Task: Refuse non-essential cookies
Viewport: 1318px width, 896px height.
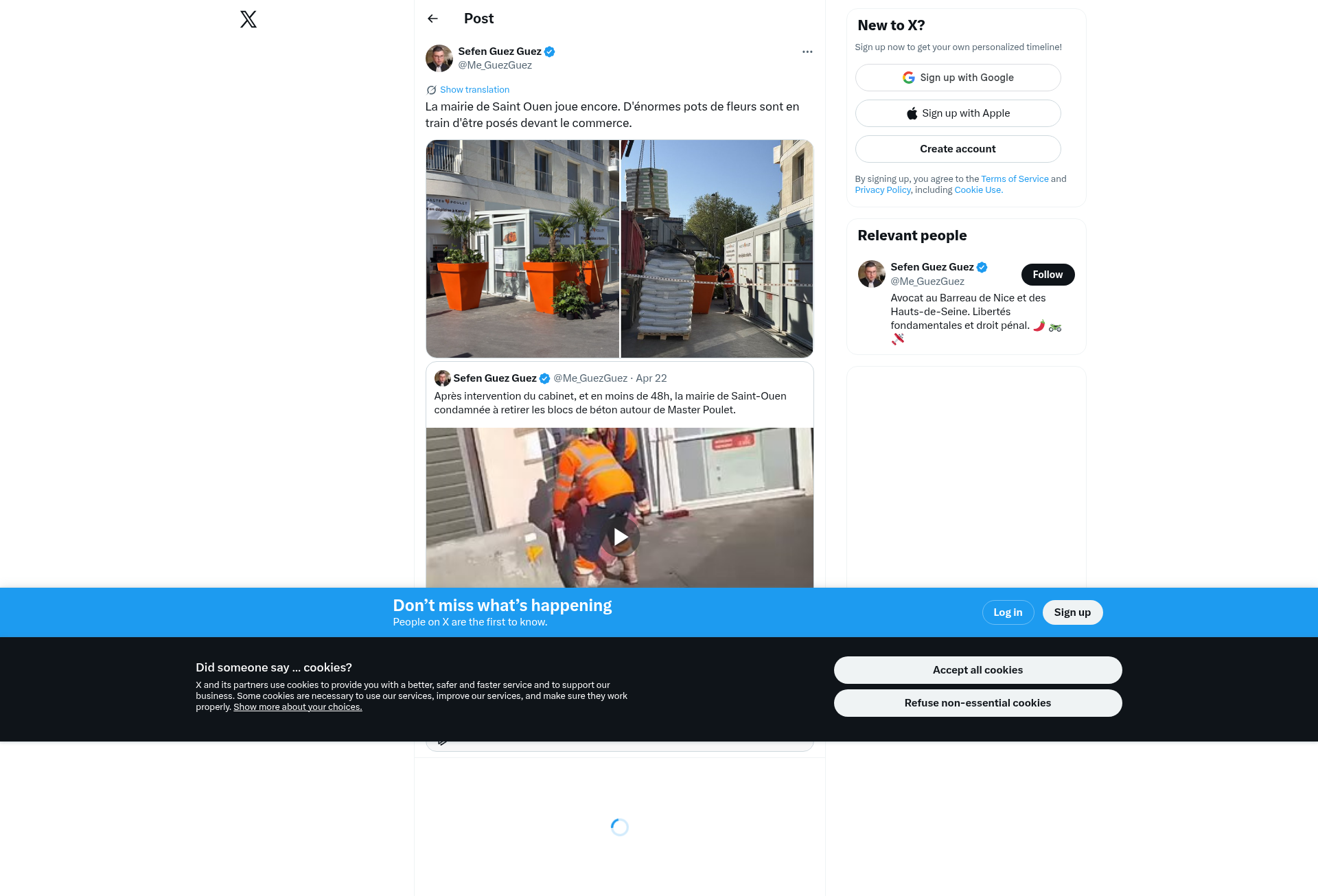Action: [x=978, y=703]
